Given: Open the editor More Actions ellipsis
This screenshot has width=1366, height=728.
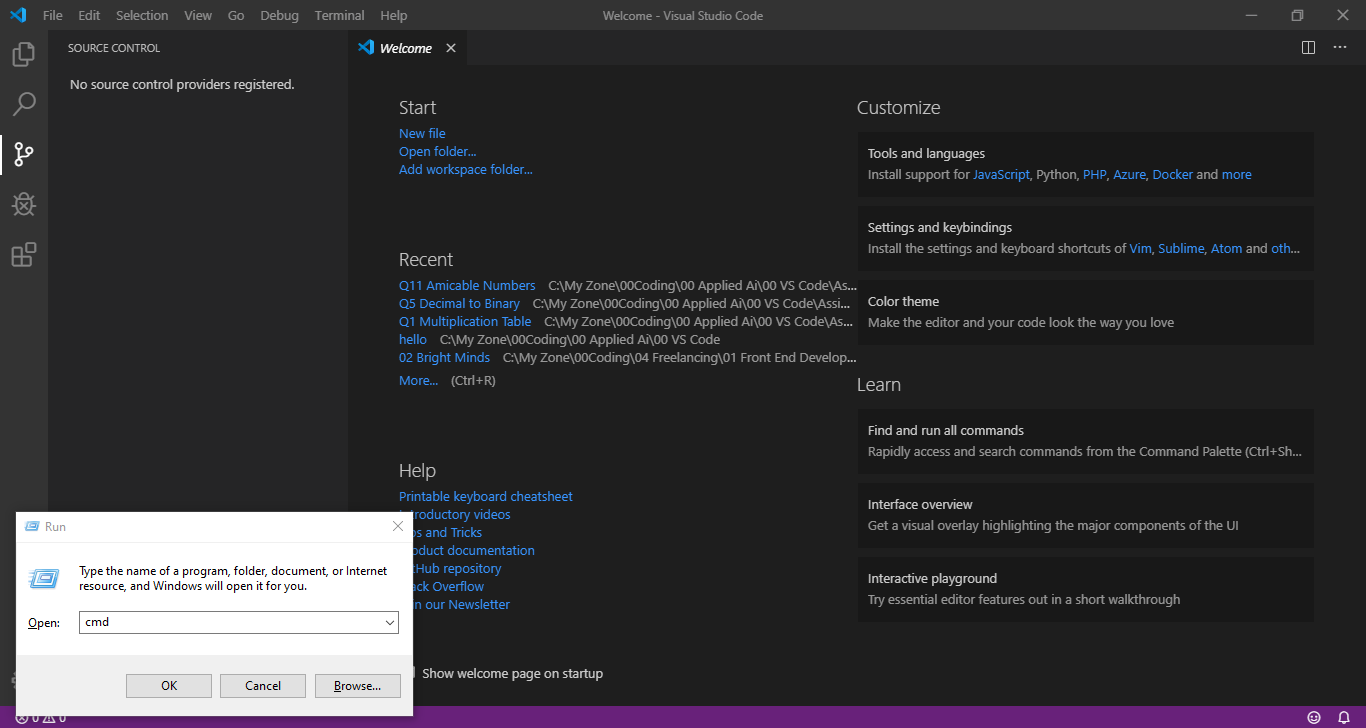Looking at the screenshot, I should (x=1340, y=48).
